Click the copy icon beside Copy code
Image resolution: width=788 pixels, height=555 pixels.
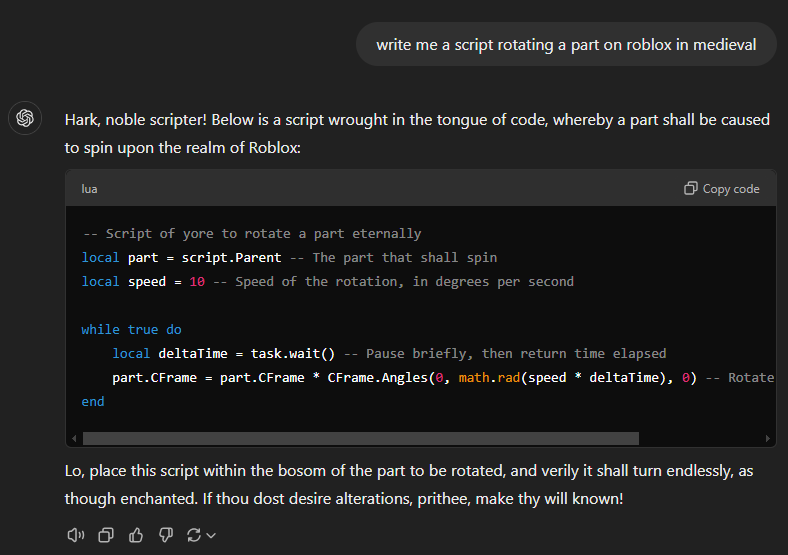click(691, 189)
